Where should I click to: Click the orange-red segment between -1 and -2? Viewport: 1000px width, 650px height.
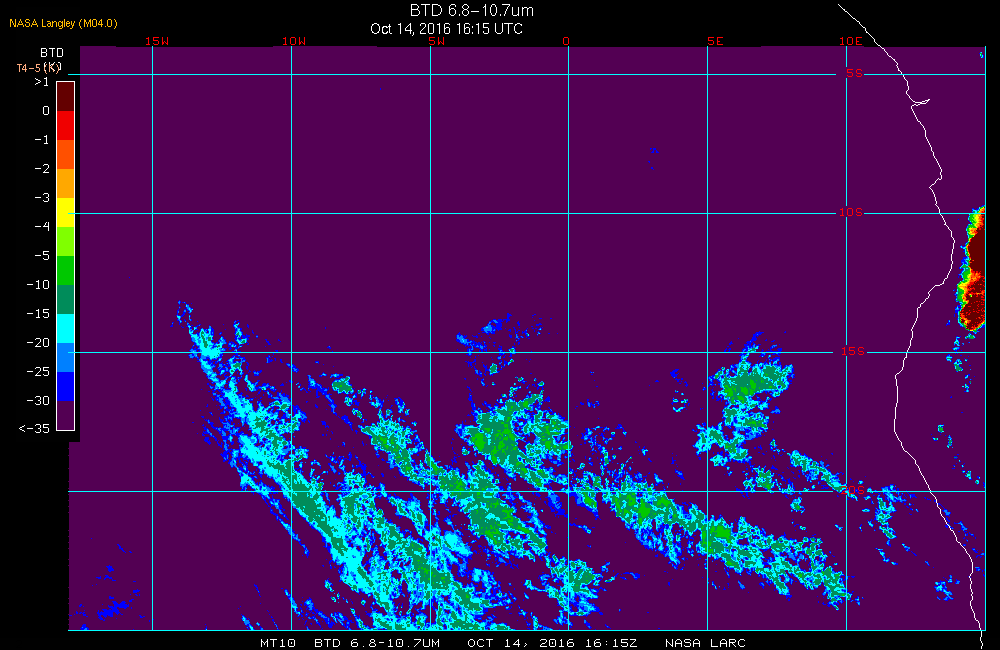(66, 154)
